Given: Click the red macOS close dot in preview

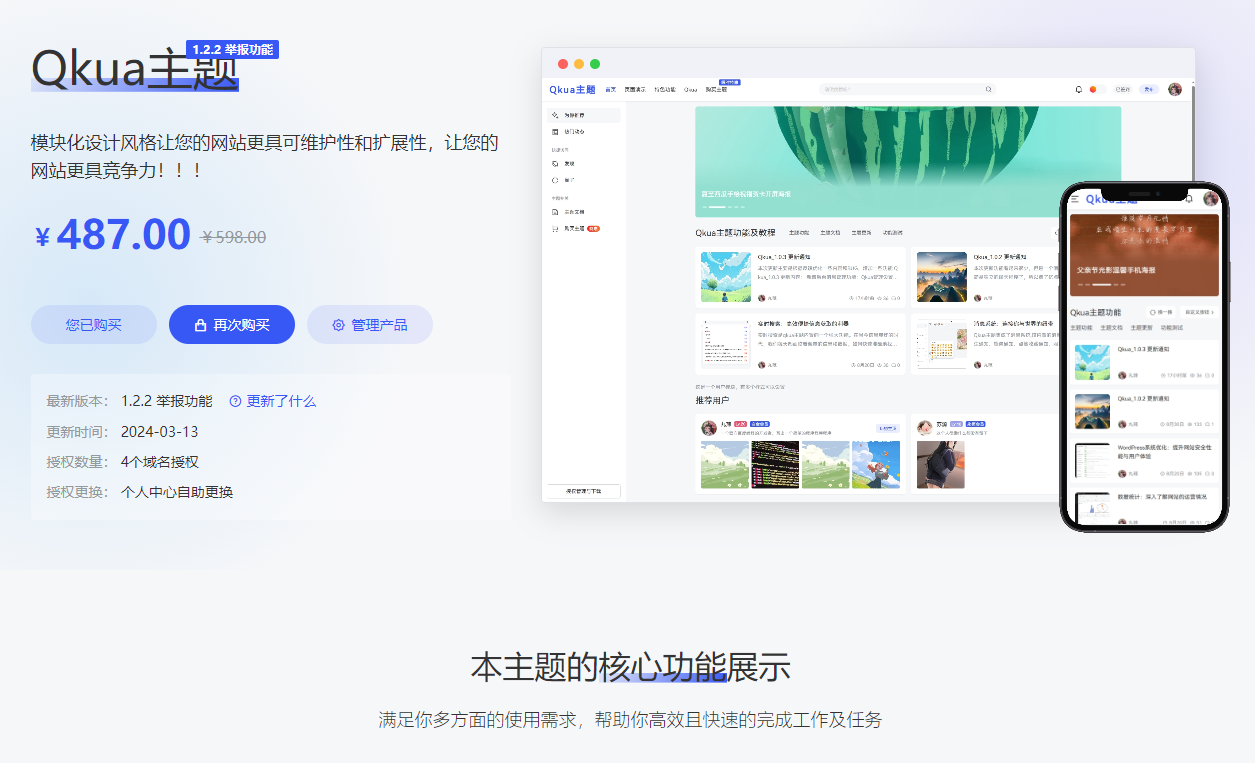Looking at the screenshot, I should tap(563, 64).
